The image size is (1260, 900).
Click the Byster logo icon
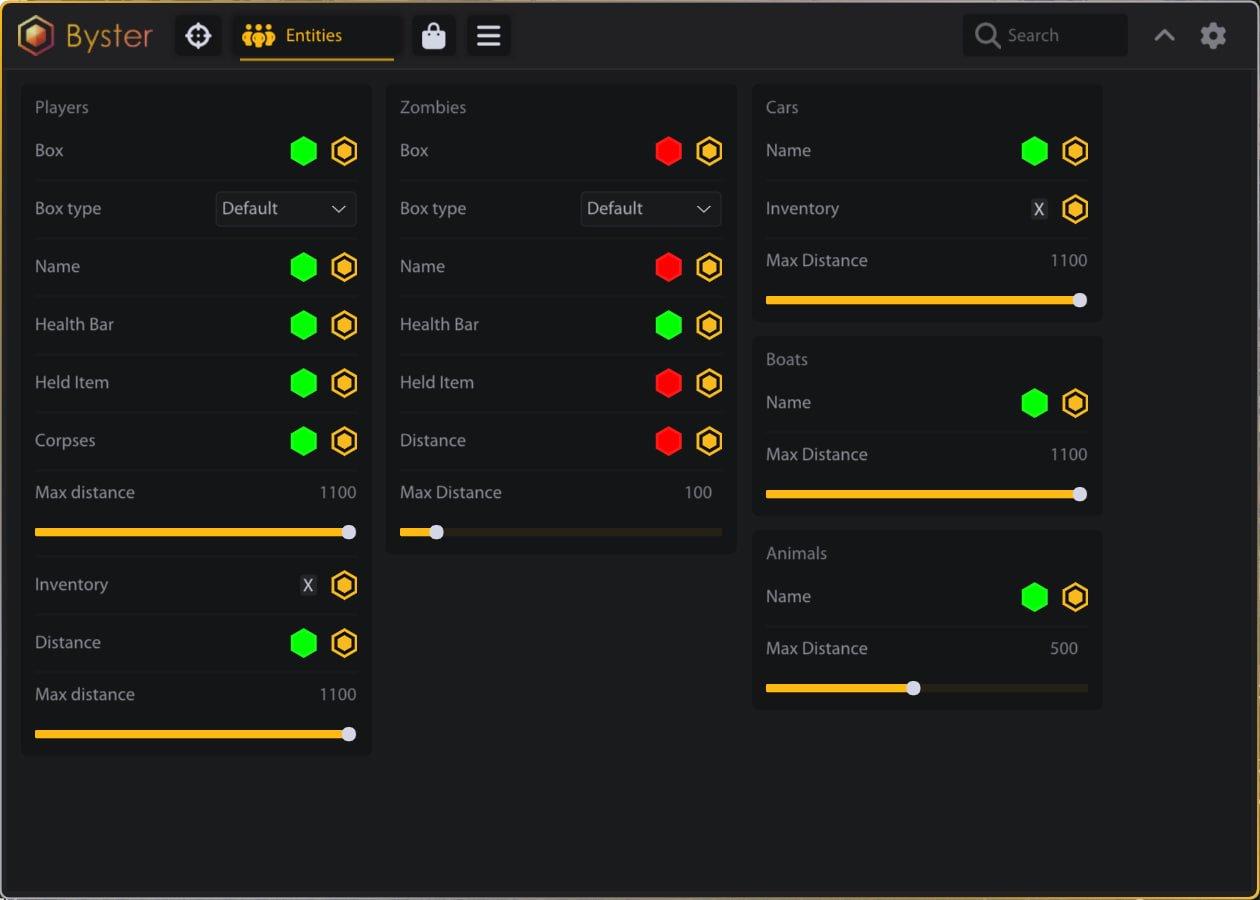pyautogui.click(x=36, y=36)
